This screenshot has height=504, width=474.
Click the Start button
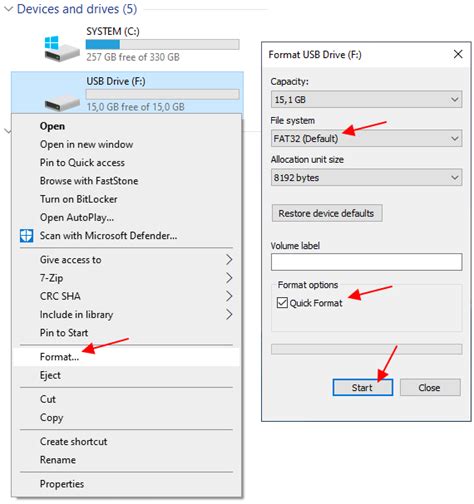pyautogui.click(x=363, y=387)
